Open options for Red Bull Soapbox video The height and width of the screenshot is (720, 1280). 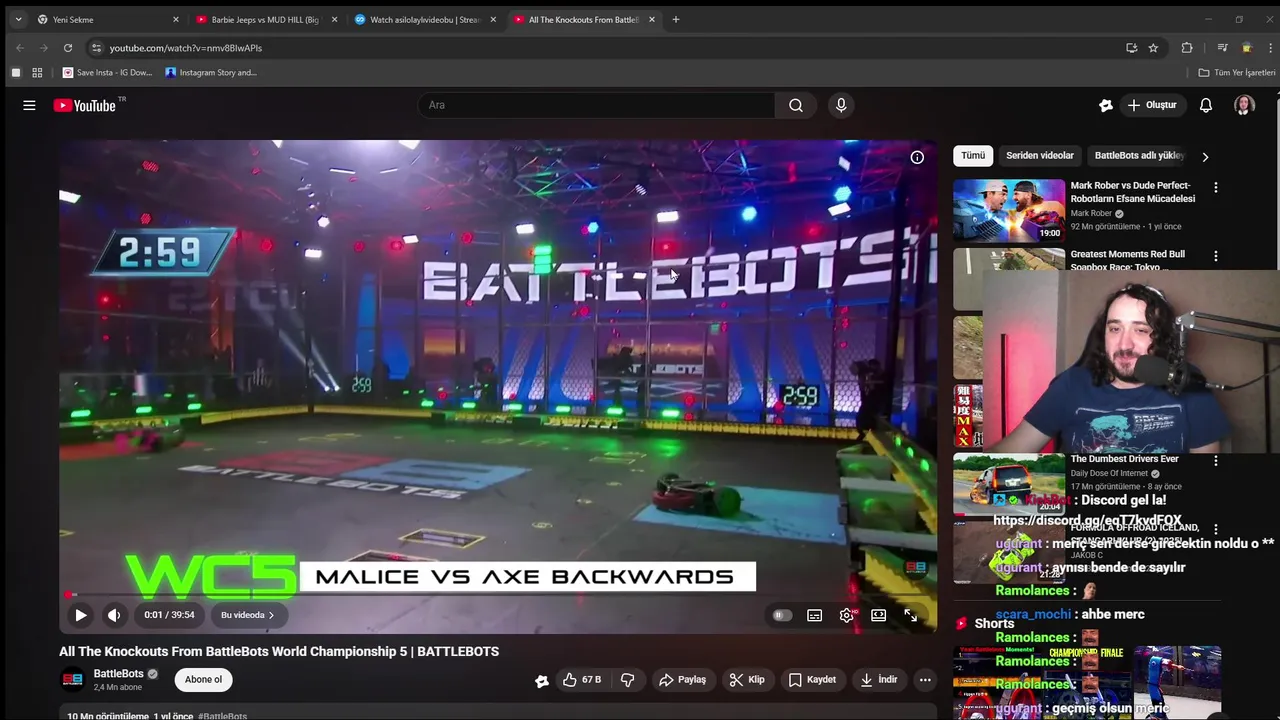point(1216,257)
